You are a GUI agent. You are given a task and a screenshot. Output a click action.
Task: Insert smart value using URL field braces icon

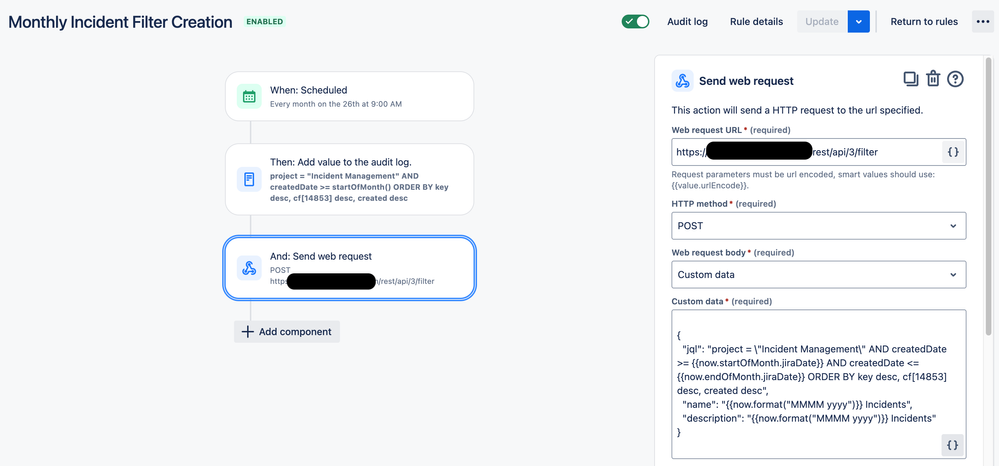[x=953, y=152]
